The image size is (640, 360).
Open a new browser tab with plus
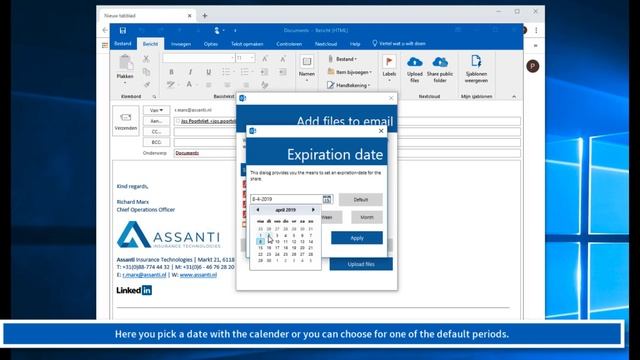[x=204, y=16]
